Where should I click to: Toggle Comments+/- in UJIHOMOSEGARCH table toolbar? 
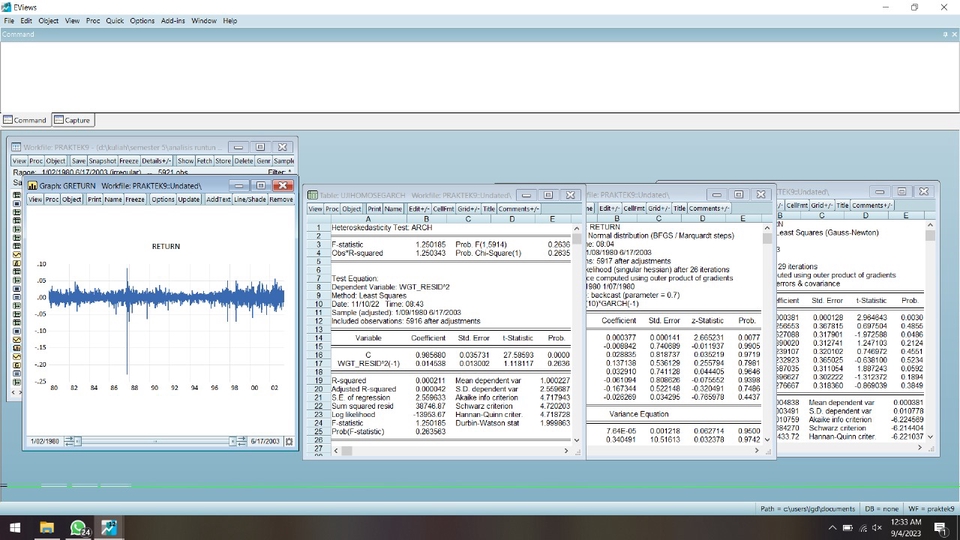(519, 209)
